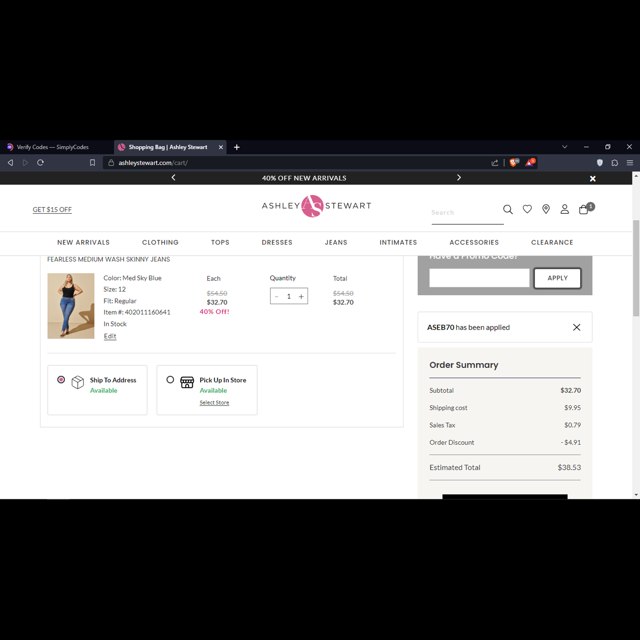The height and width of the screenshot is (640, 640).
Task: Click the Item # 402011160641 text
Action: (x=137, y=312)
